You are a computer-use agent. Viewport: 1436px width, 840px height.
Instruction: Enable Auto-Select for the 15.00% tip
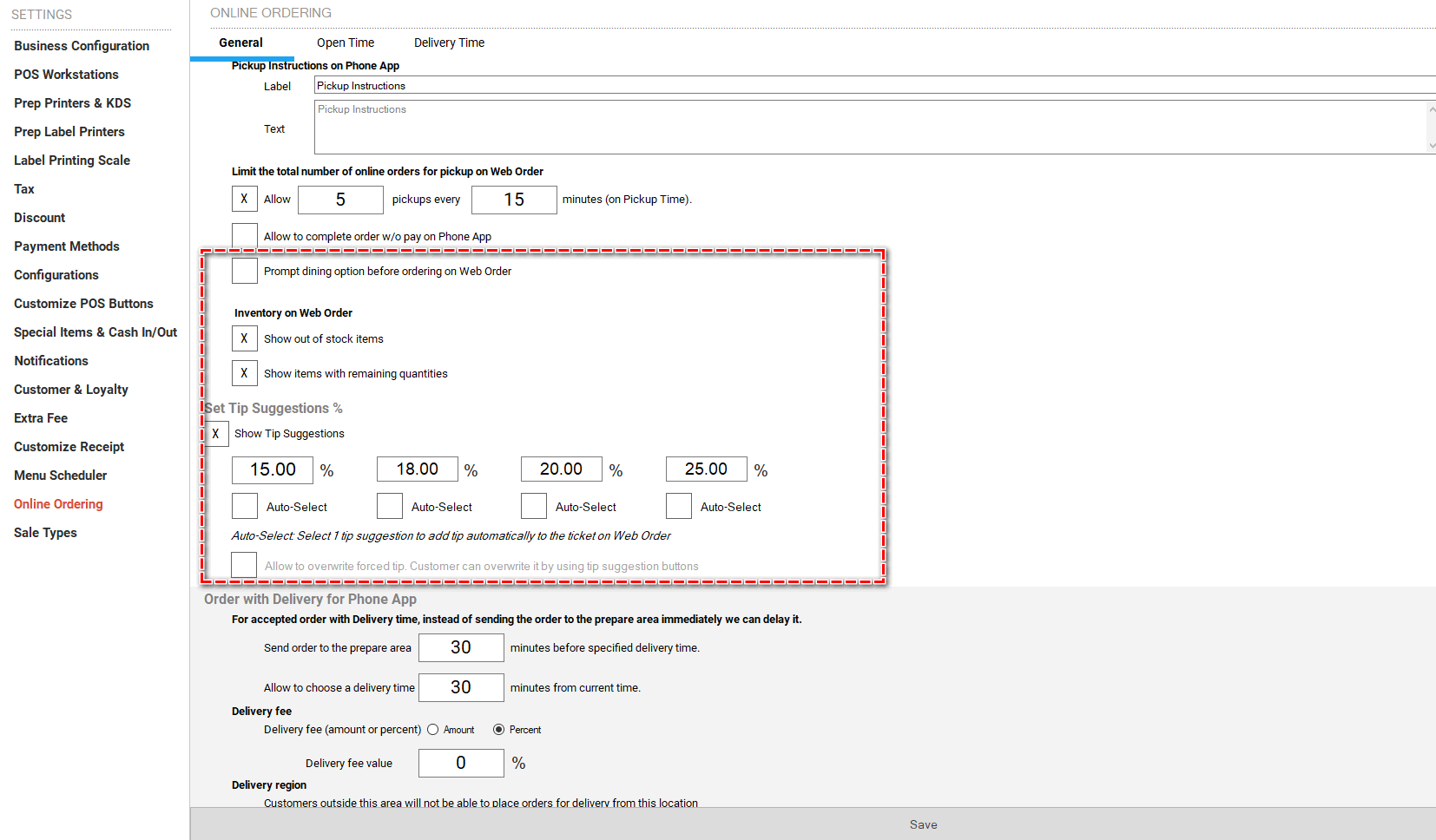pos(244,507)
